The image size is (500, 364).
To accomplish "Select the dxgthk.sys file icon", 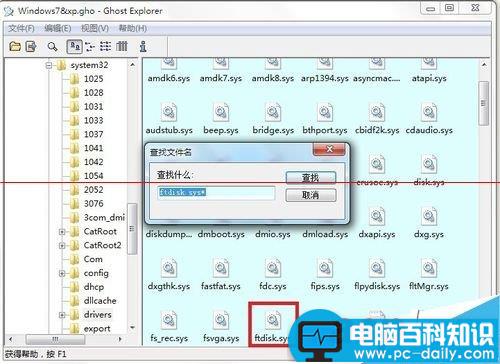I will 169,268.
